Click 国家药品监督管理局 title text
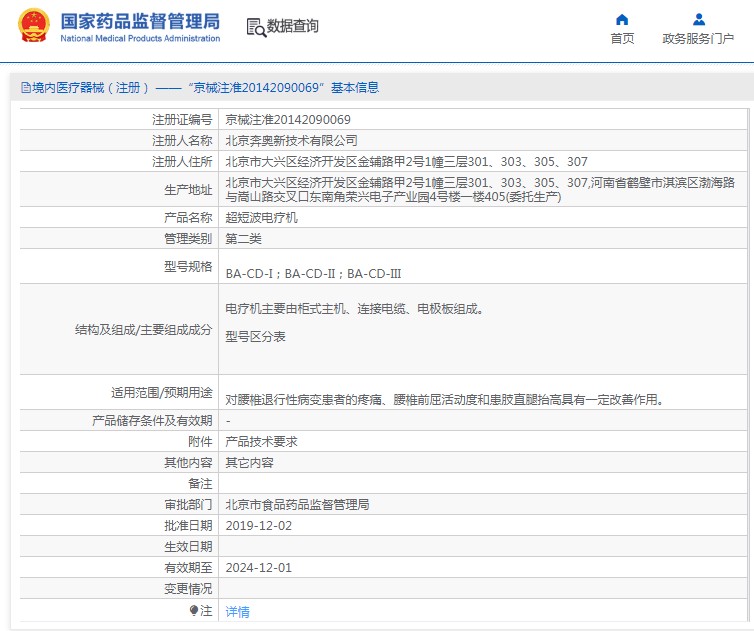This screenshot has height=631, width=754. click(x=140, y=20)
